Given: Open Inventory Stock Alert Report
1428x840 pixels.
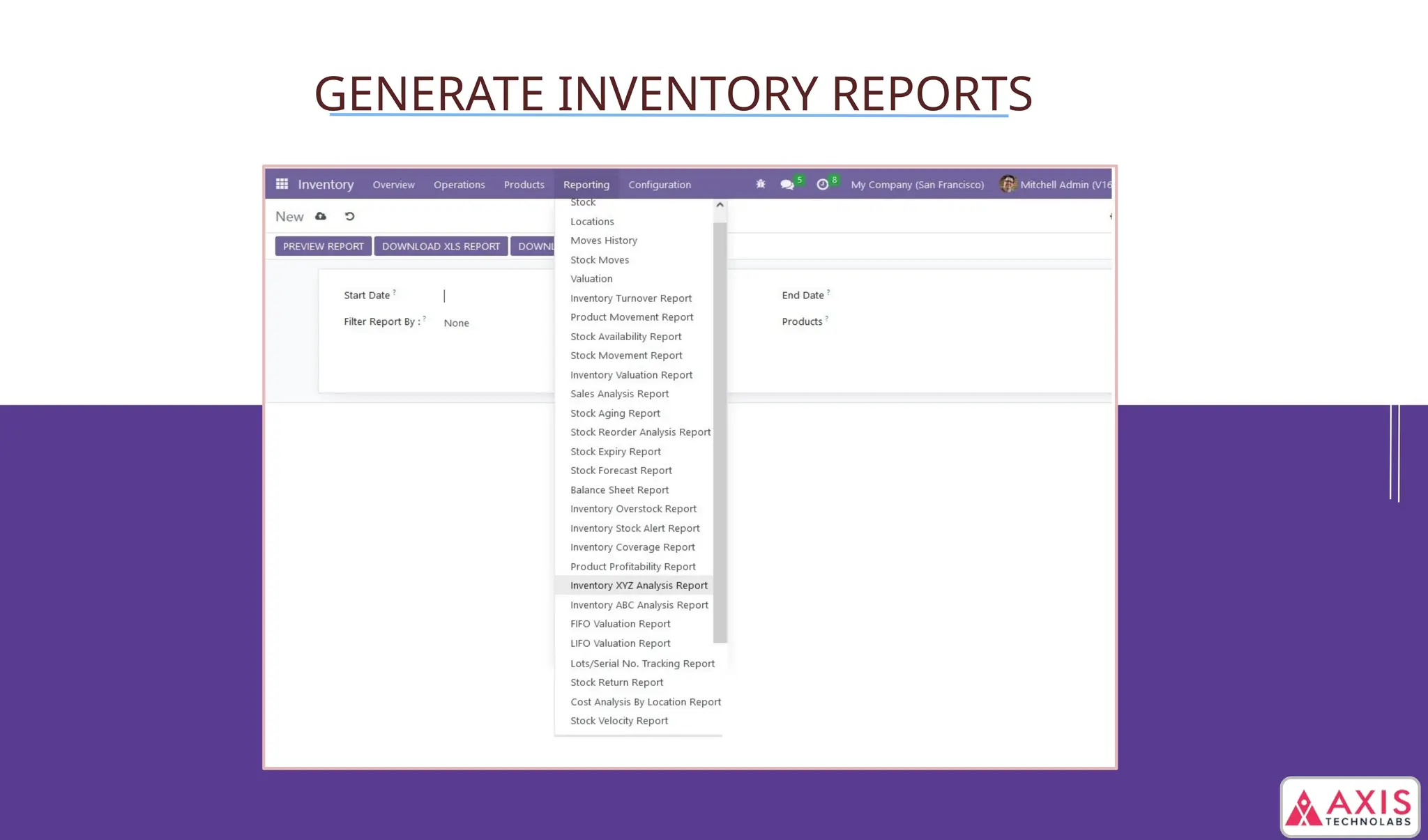Looking at the screenshot, I should coord(634,528).
